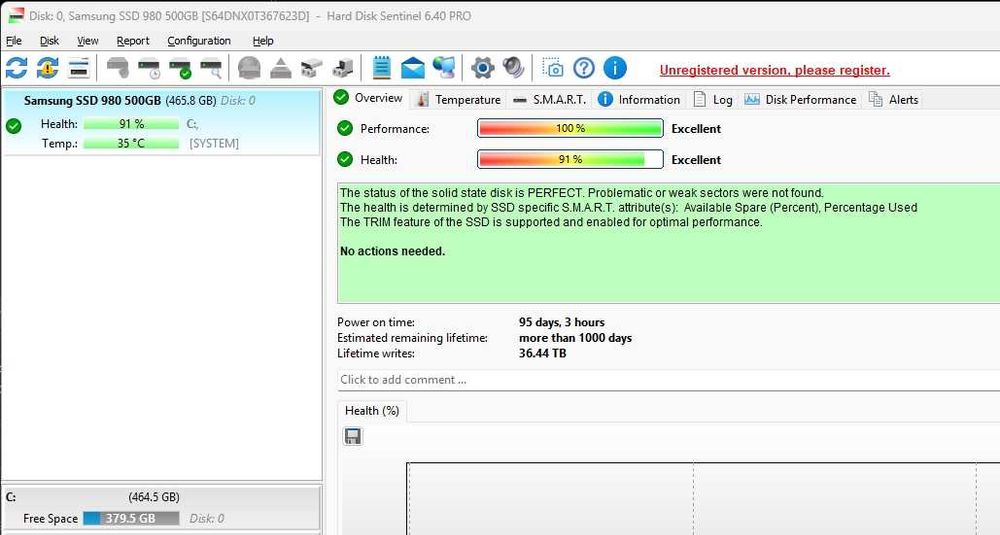Click the save floppy icon below Health (%)
Screen dimensions: 1000x535
[353, 436]
